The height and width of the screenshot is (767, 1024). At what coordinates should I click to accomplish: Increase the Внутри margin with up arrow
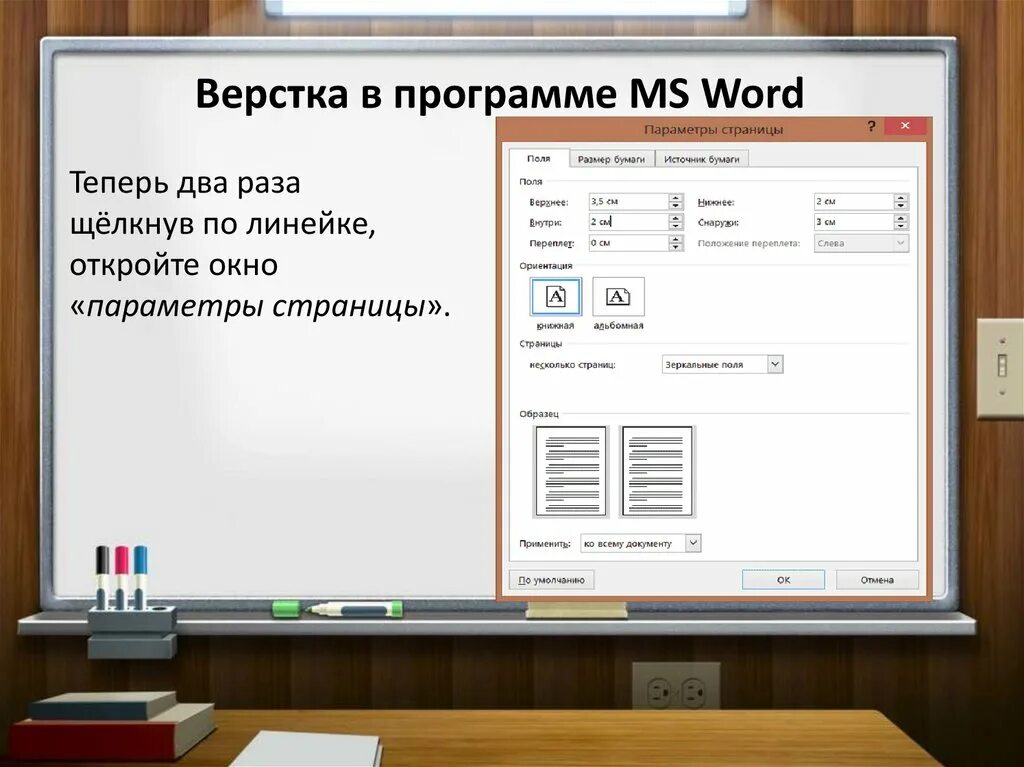676,218
